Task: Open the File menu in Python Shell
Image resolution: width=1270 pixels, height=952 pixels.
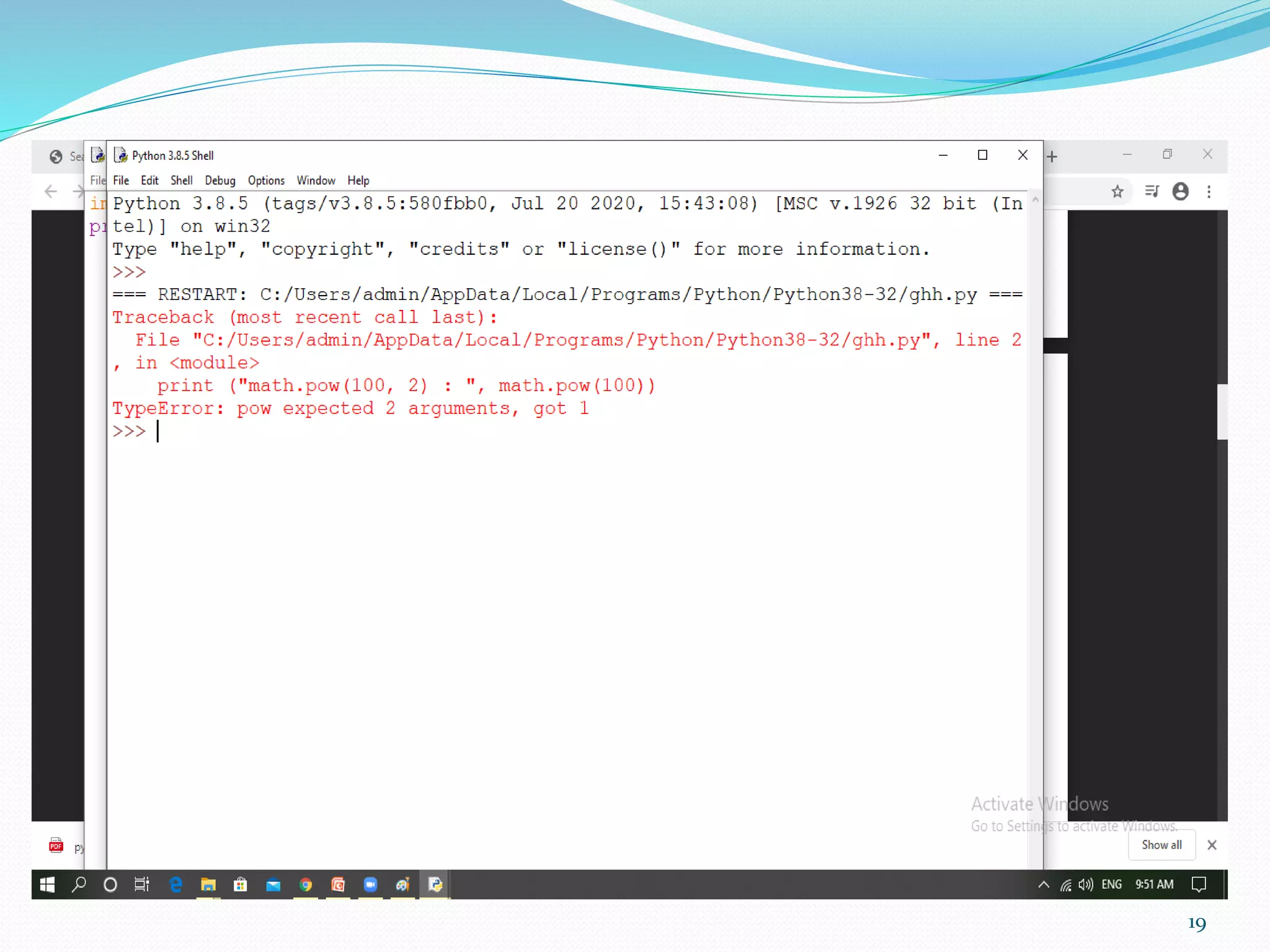Action: coord(121,180)
